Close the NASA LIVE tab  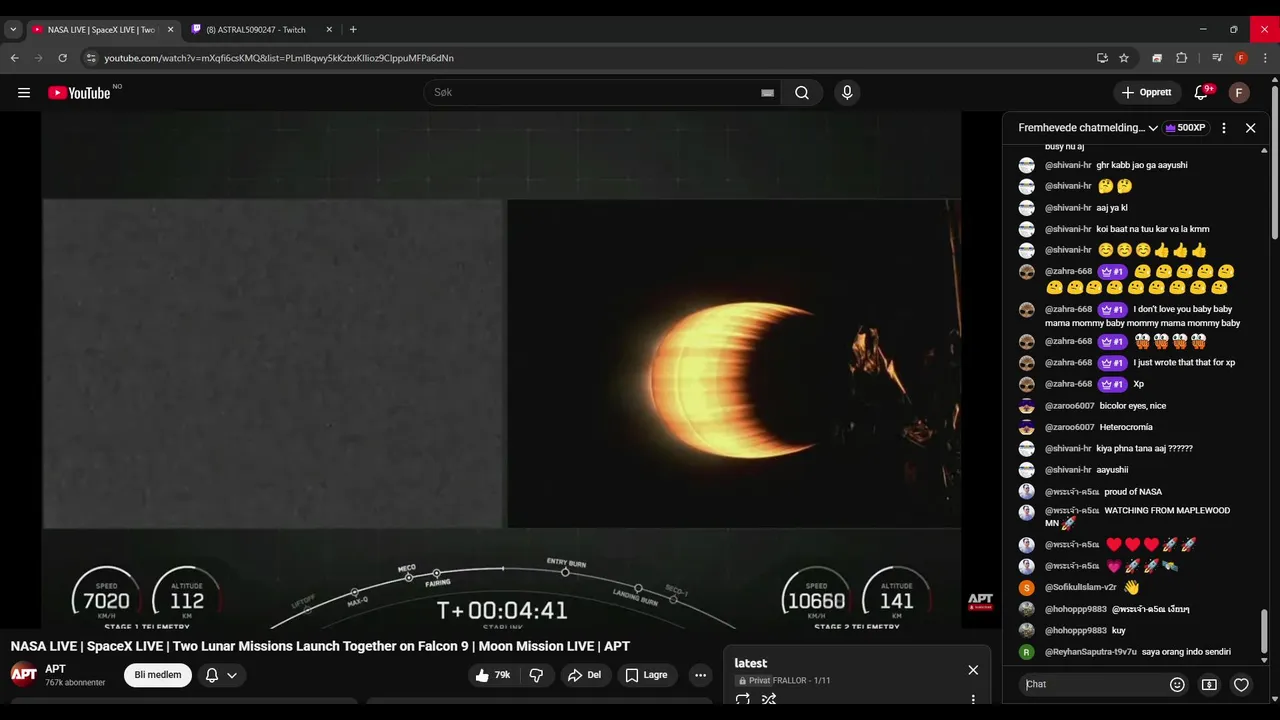click(170, 30)
